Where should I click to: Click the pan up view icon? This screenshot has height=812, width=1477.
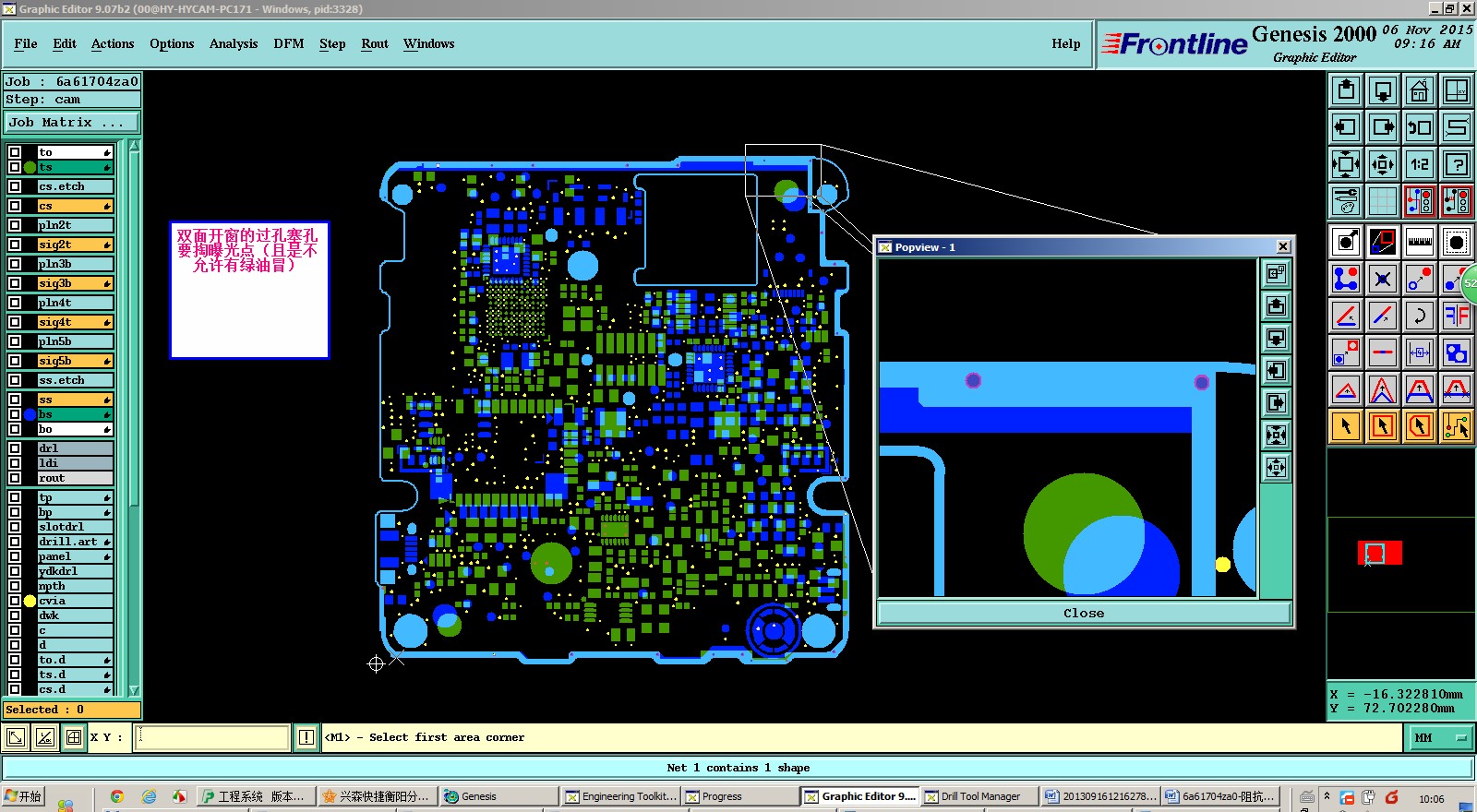1346,90
